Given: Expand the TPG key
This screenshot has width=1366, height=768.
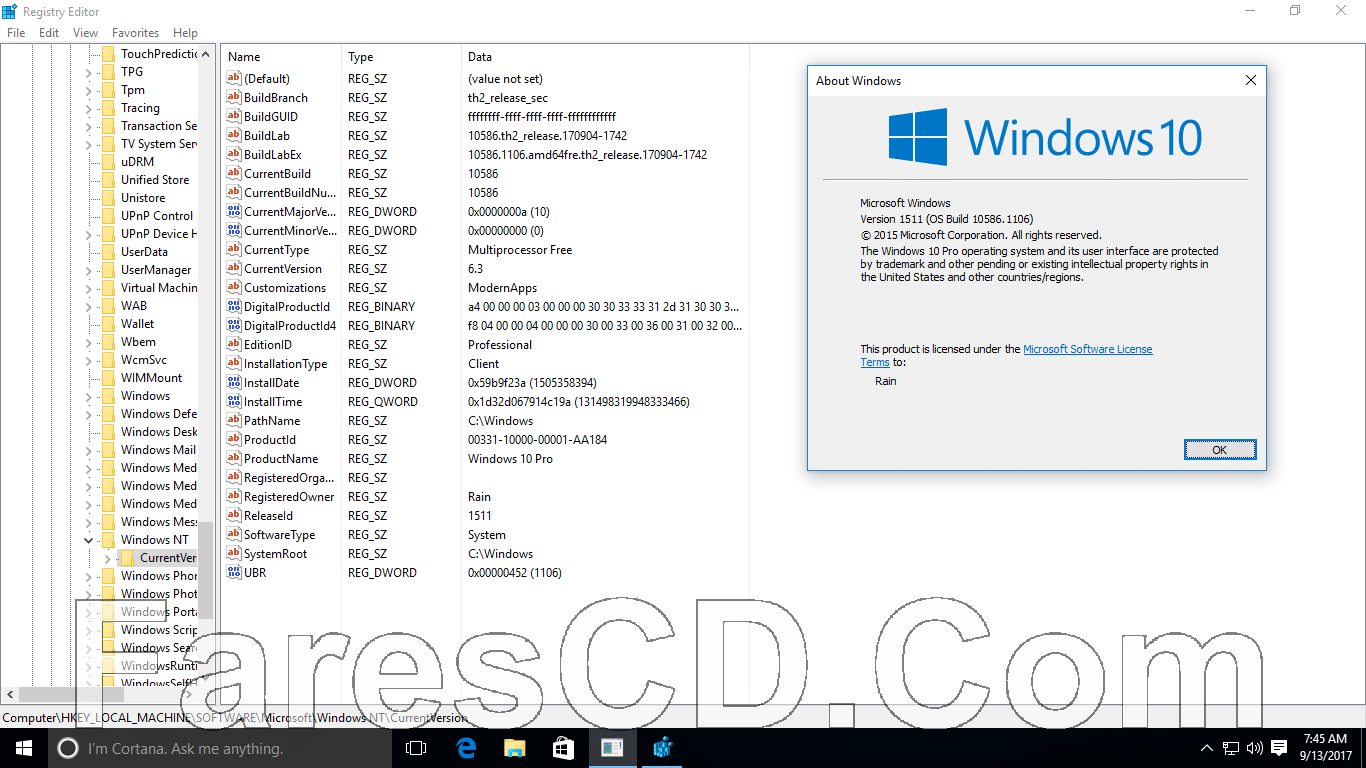Looking at the screenshot, I should tap(88, 72).
